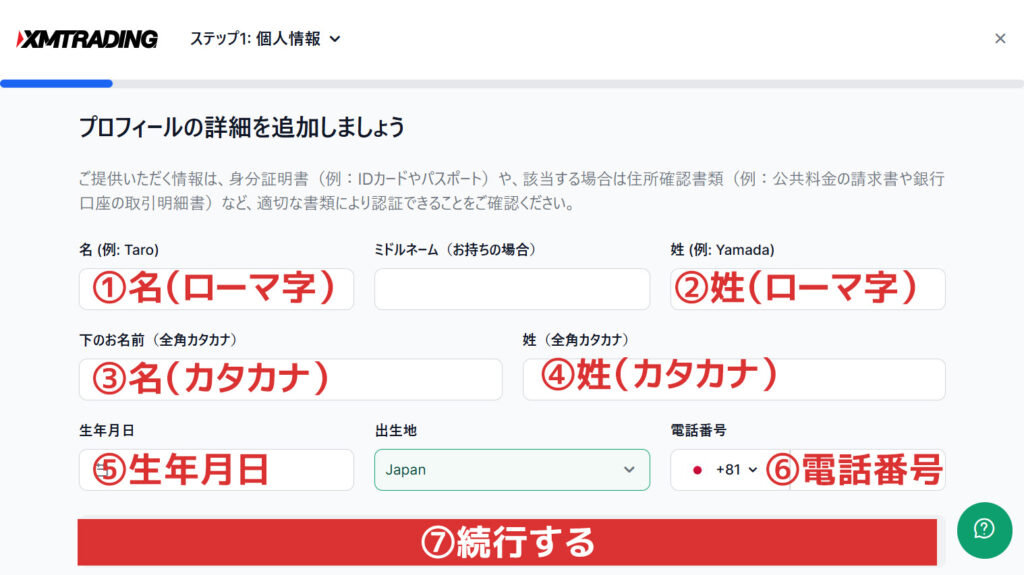The width and height of the screenshot is (1024, 575).
Task: Click the プロフィールの詳細を追加しましょう heading
Action: click(x=242, y=127)
